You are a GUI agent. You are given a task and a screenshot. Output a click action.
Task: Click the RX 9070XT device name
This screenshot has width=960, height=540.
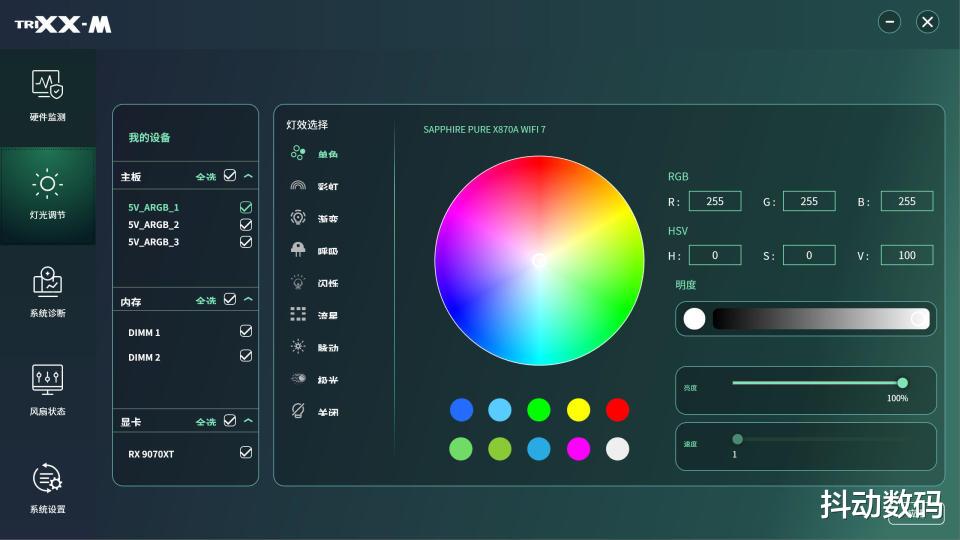[151, 454]
